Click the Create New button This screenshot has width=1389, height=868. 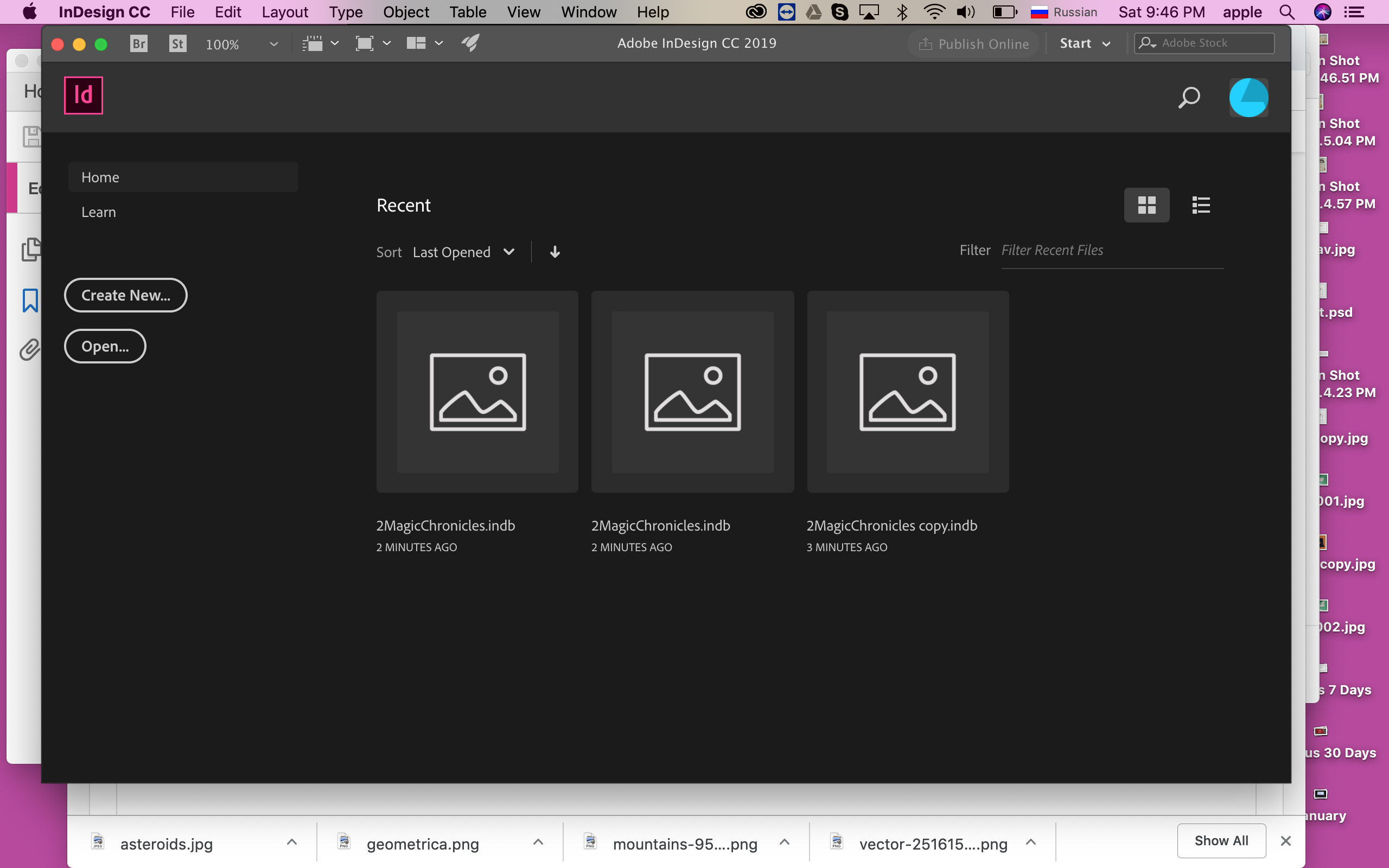pyautogui.click(x=126, y=295)
